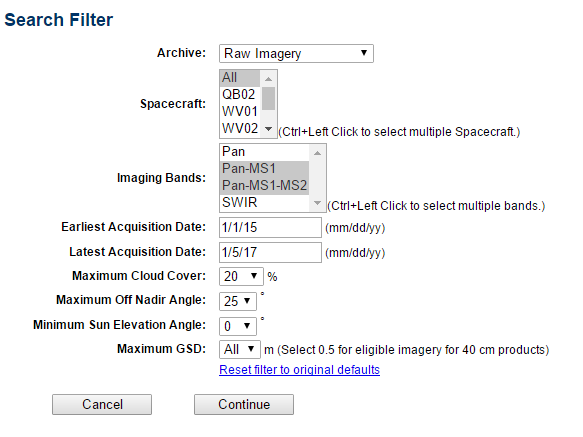
Task: Open the Archive dropdown showing Raw Imagery
Action: point(296,54)
